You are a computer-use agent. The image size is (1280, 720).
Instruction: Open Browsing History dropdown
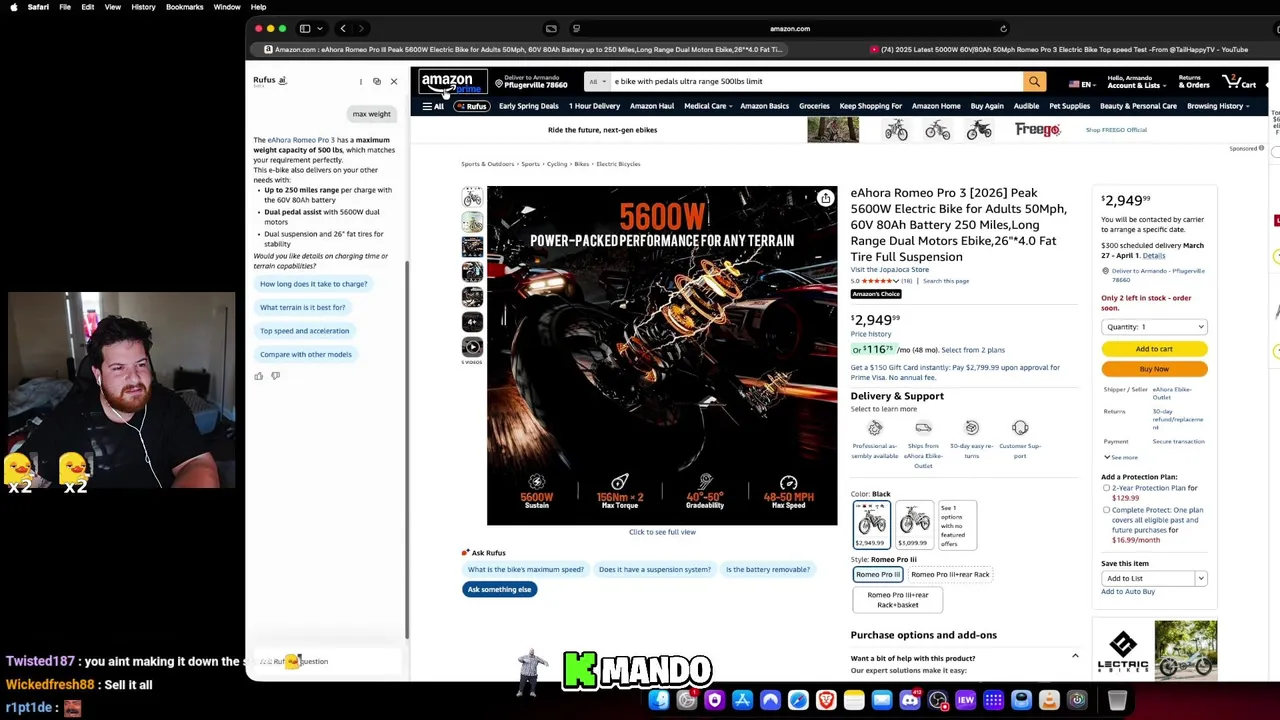(1219, 106)
